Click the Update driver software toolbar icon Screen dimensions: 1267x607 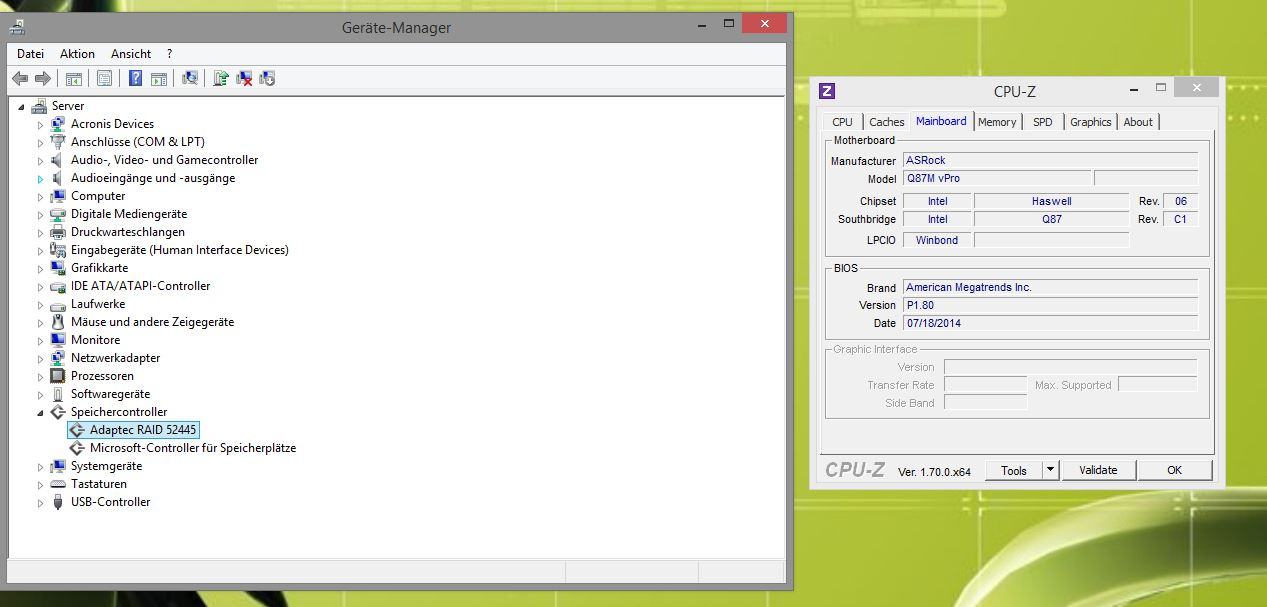tap(221, 78)
